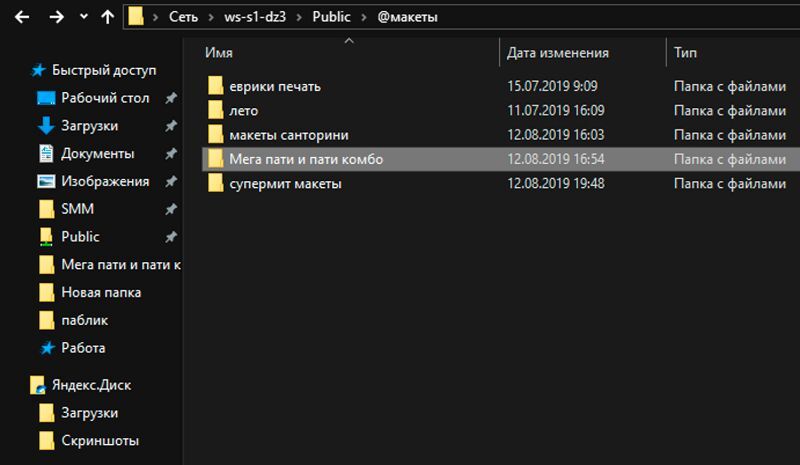Click the Загрузки download arrow icon
Image resolution: width=800 pixels, height=465 pixels.
tap(46, 126)
